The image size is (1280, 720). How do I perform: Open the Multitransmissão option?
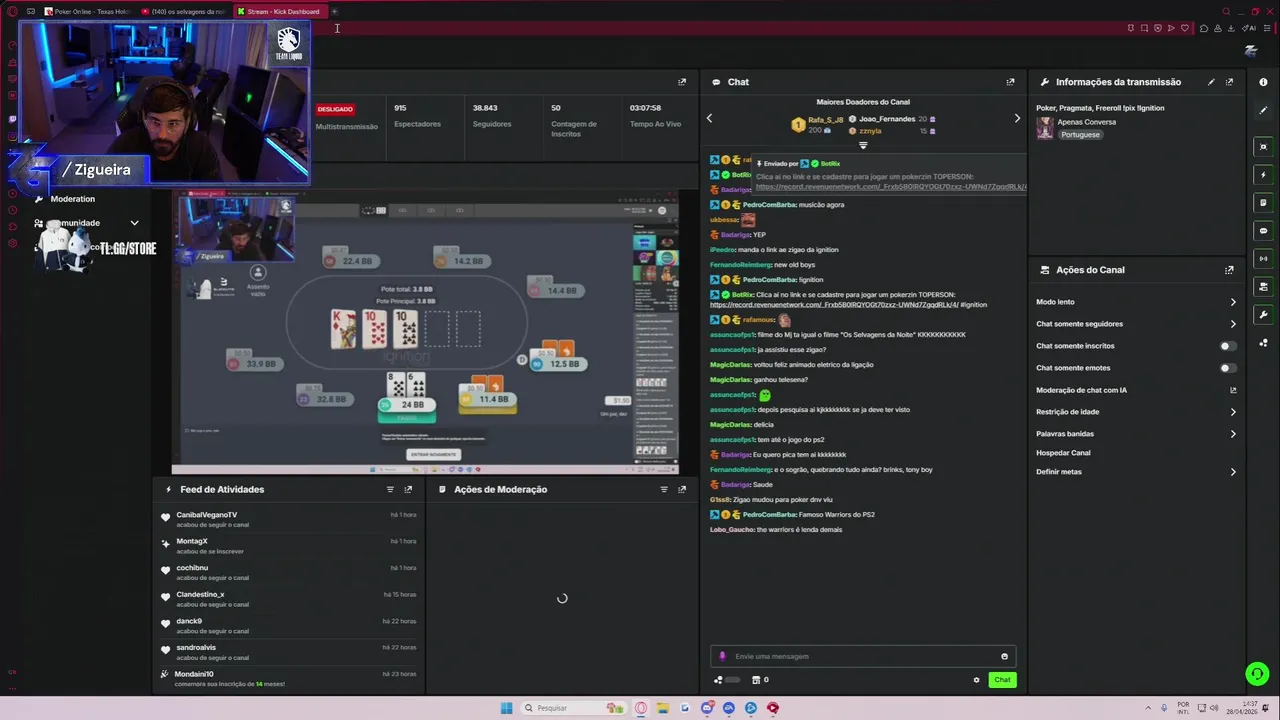click(x=347, y=127)
